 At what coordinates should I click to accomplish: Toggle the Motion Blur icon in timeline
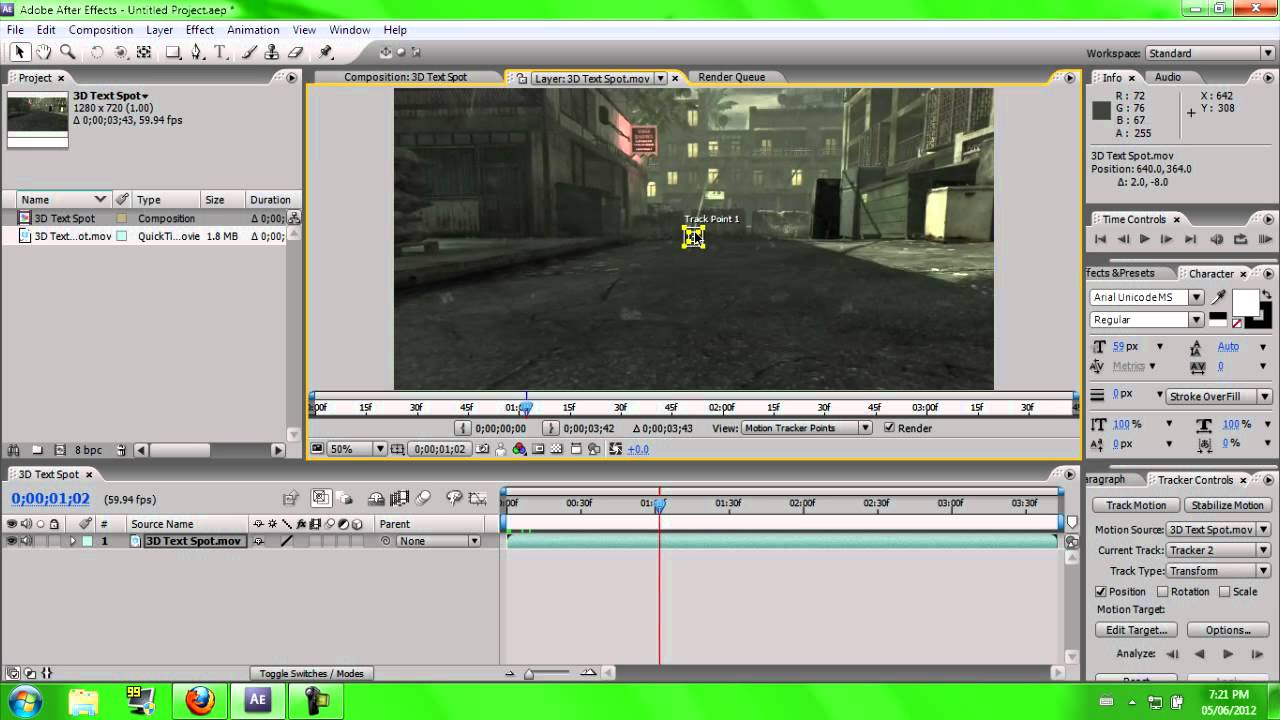pyautogui.click(x=423, y=497)
